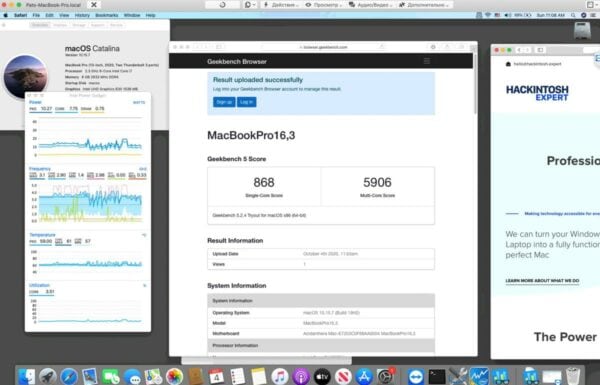
Task: Open the Geekbench Browser hamburger menu
Action: click(427, 61)
